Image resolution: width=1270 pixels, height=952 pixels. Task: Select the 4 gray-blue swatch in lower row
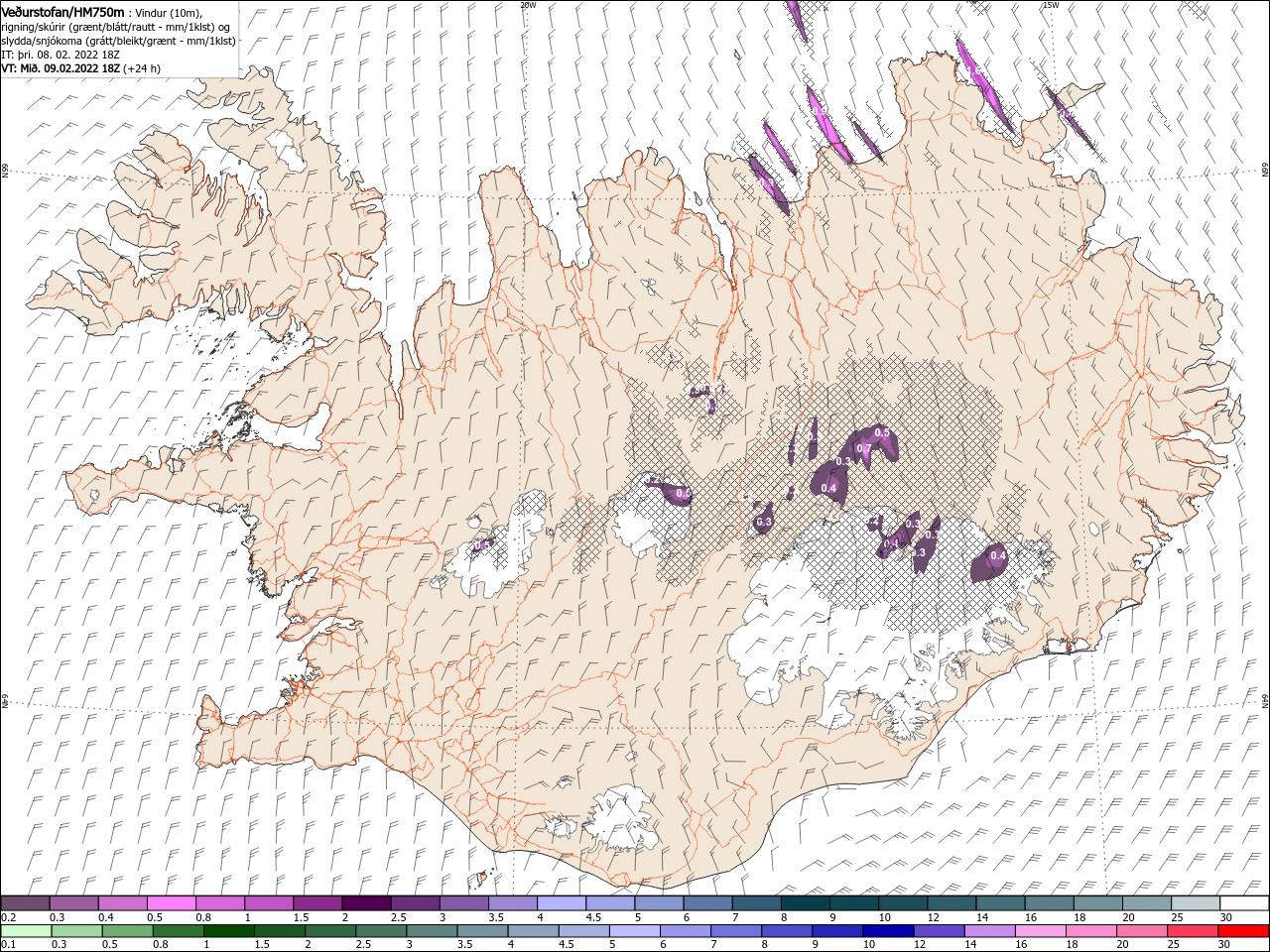533,931
